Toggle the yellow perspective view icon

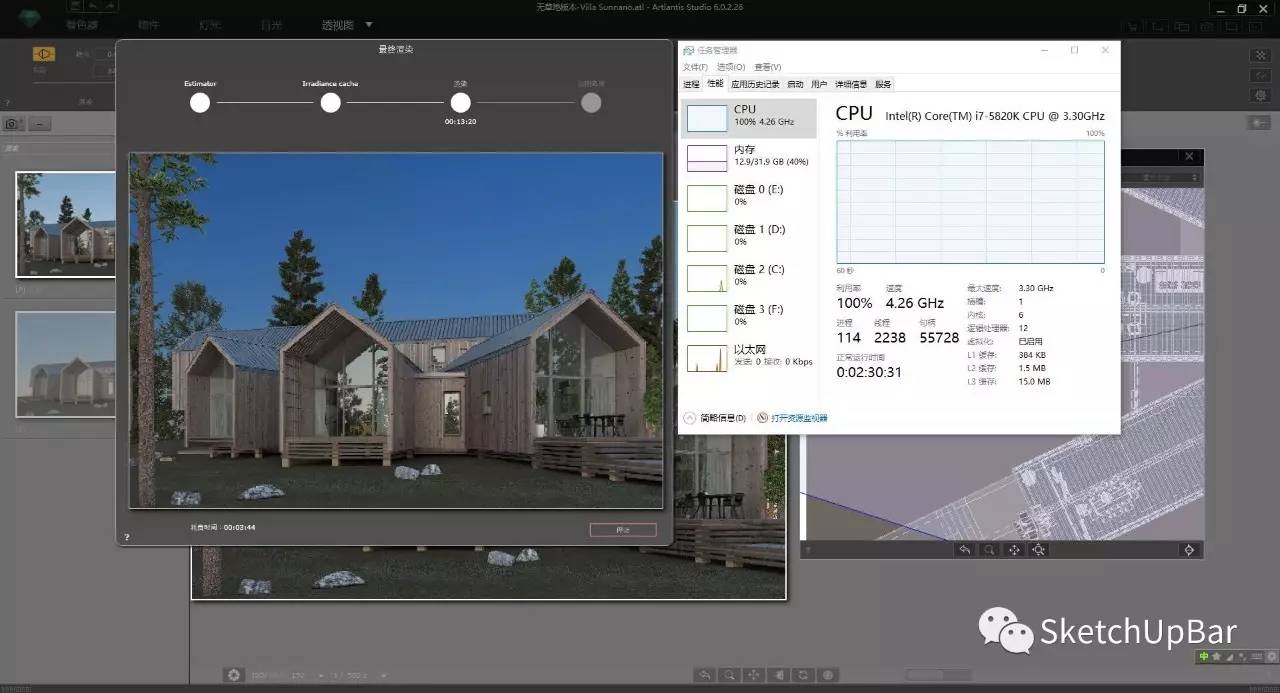point(44,54)
